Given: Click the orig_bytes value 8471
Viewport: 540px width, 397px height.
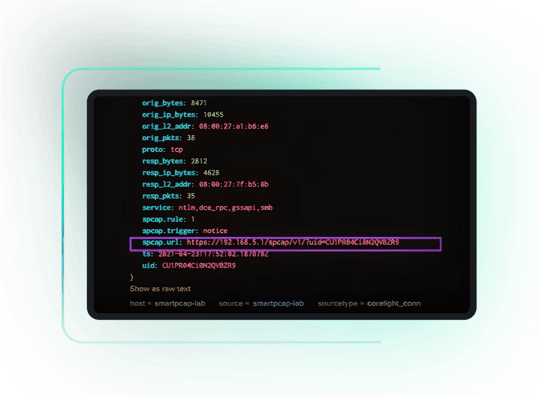Looking at the screenshot, I should click(199, 103).
